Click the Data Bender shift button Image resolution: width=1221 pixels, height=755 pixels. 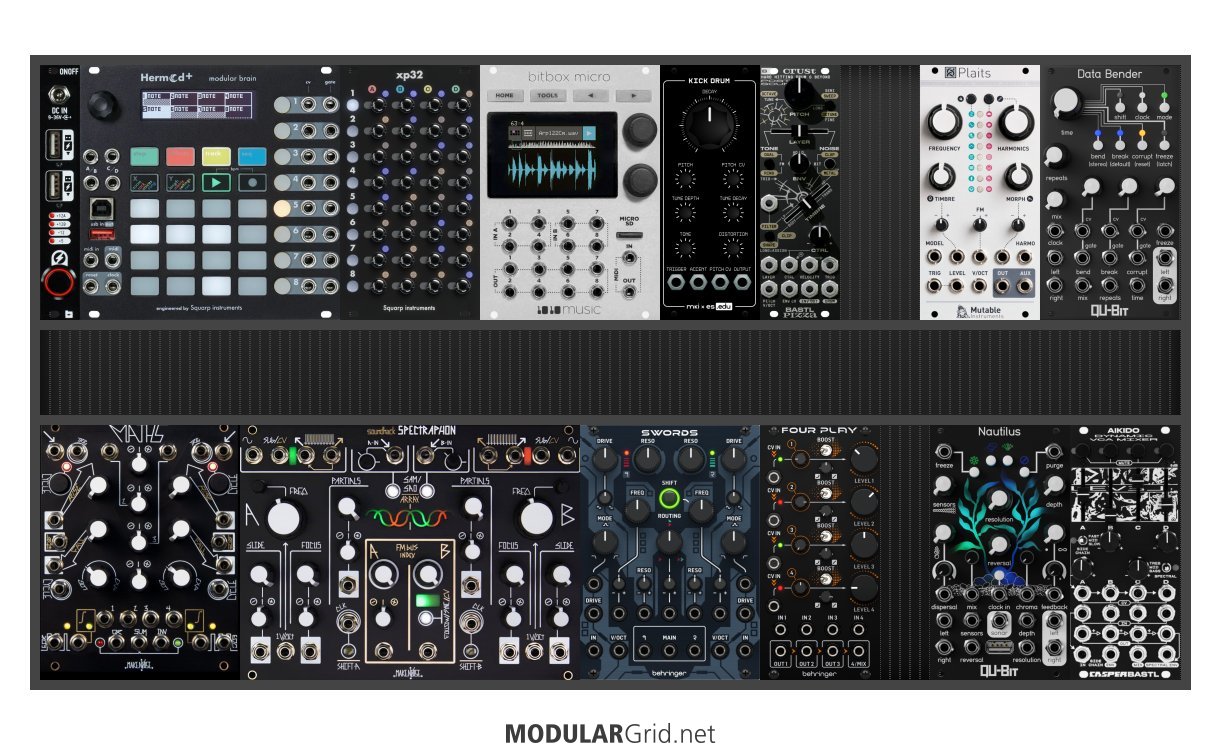[1120, 106]
